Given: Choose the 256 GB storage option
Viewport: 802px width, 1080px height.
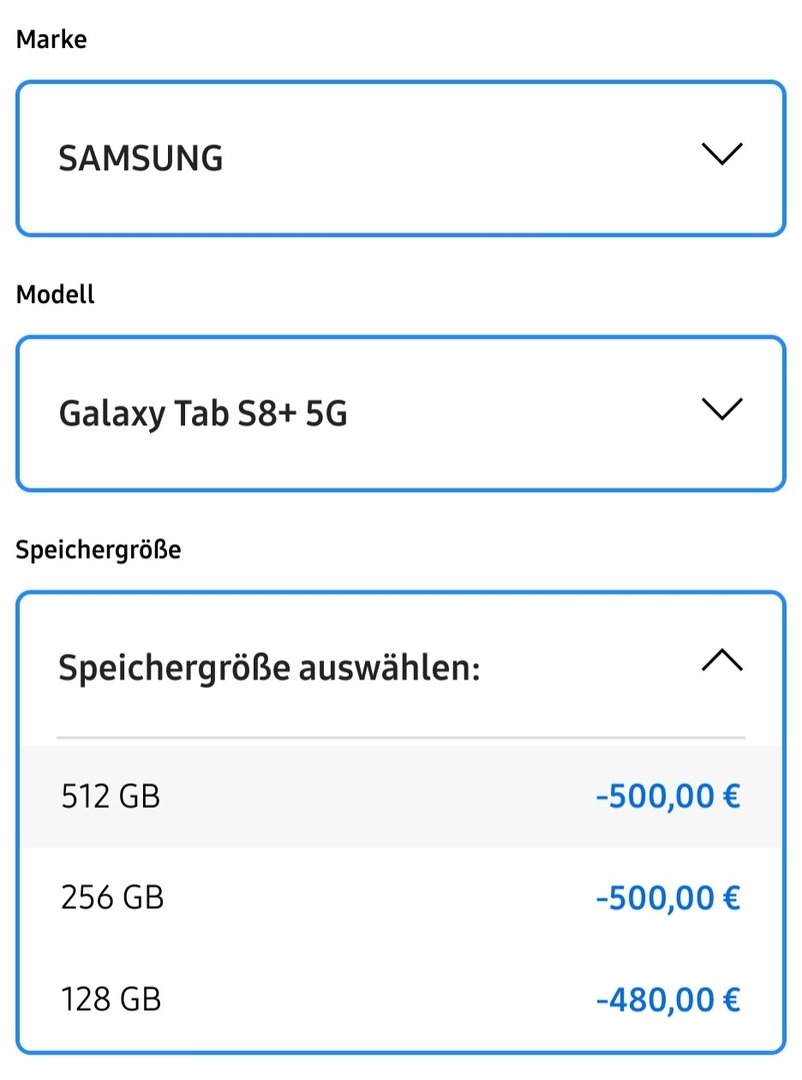Looking at the screenshot, I should tap(112, 898).
